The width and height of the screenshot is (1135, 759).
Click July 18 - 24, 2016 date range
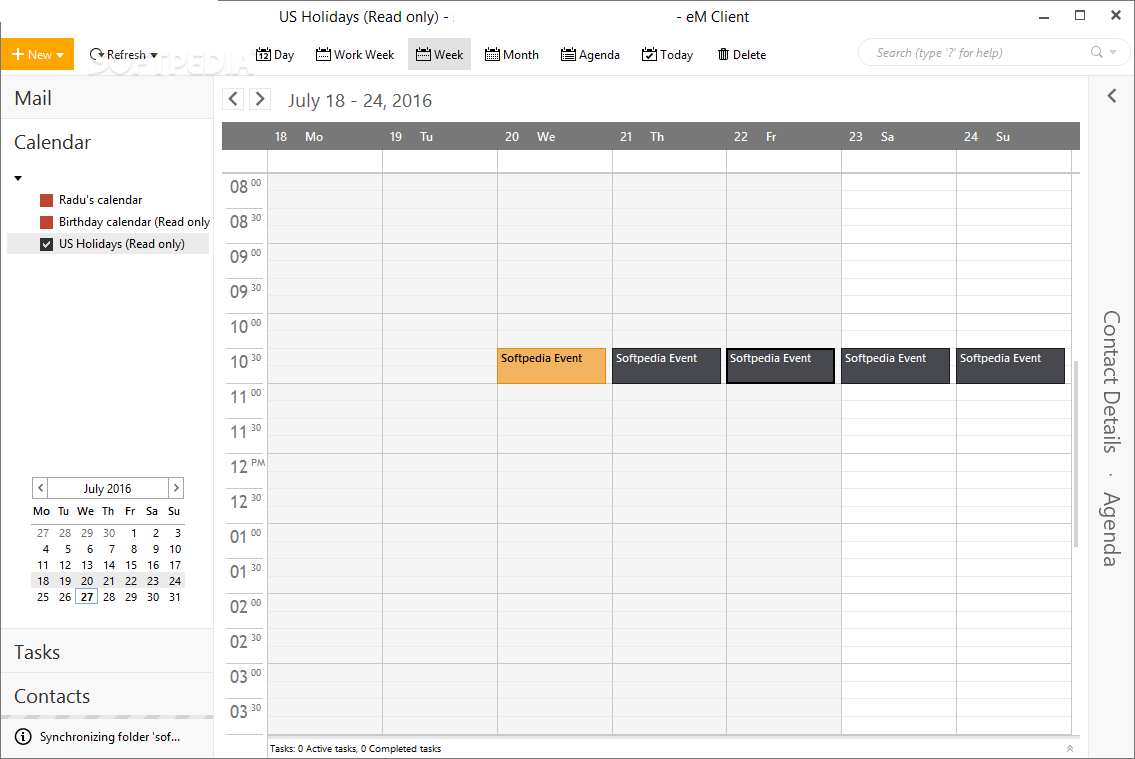360,101
